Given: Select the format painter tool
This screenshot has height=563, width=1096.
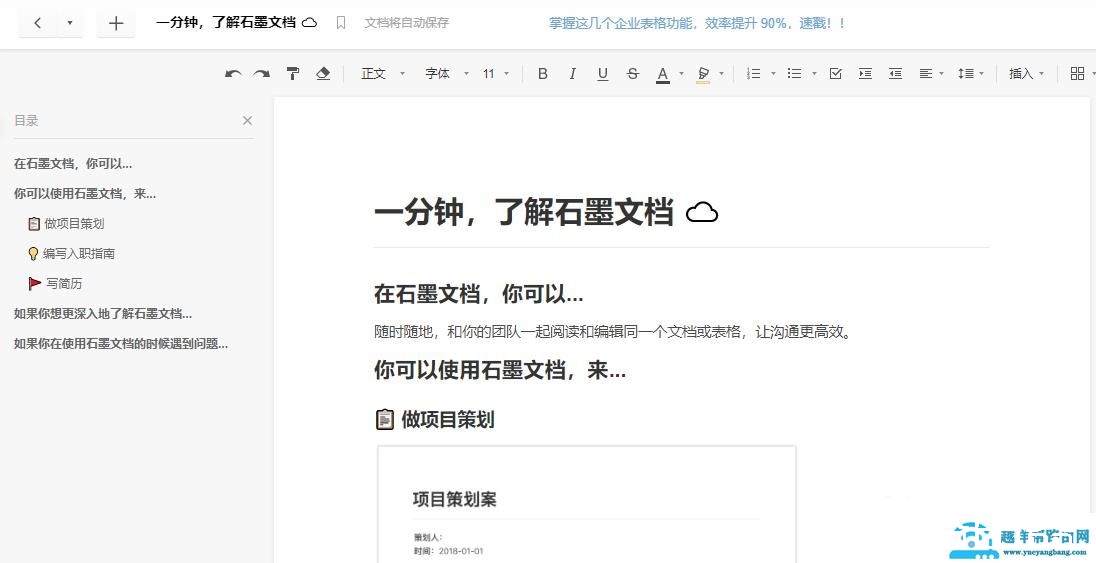Looking at the screenshot, I should (293, 73).
